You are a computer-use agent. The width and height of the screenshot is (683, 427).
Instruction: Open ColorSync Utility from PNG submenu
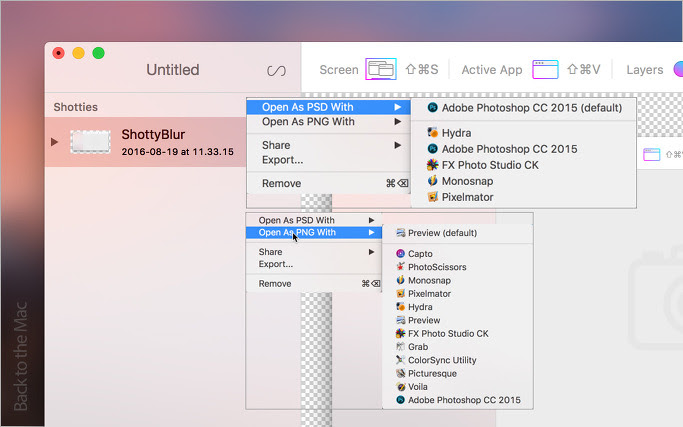coord(457,360)
